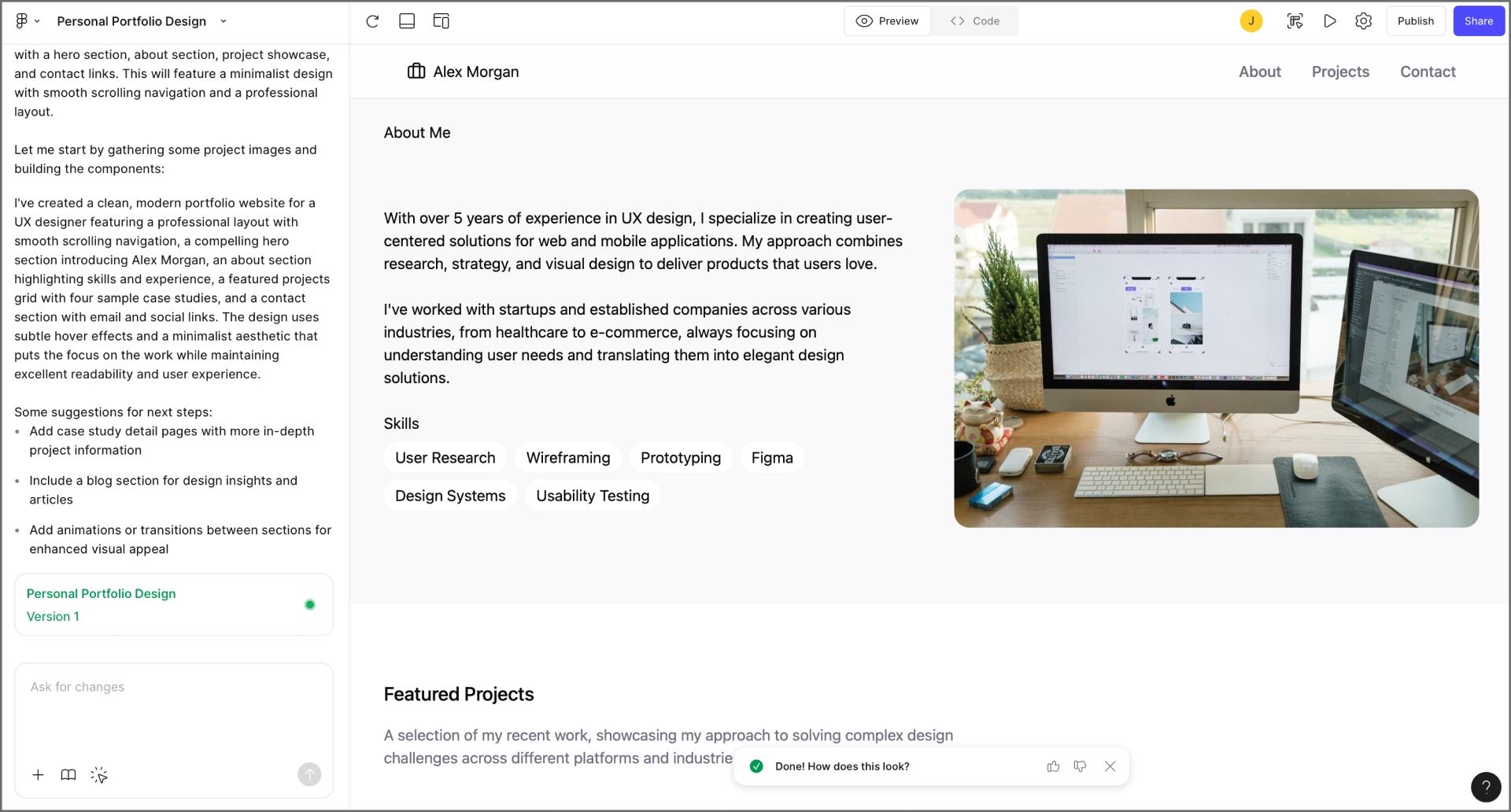Click the green check icon in the toast

click(x=755, y=766)
